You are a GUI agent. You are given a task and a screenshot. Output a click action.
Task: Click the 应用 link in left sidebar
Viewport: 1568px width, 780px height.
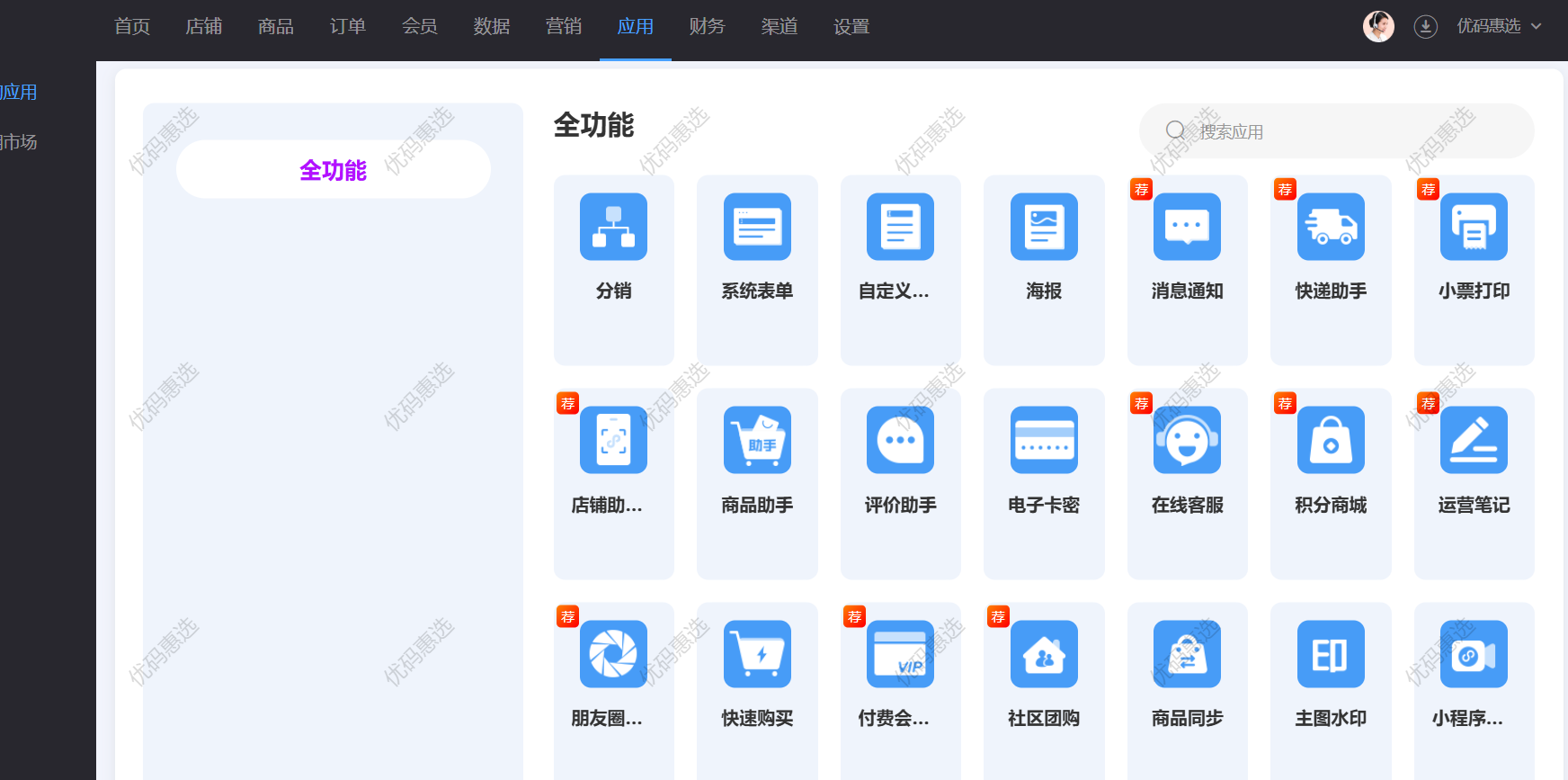pos(18,92)
